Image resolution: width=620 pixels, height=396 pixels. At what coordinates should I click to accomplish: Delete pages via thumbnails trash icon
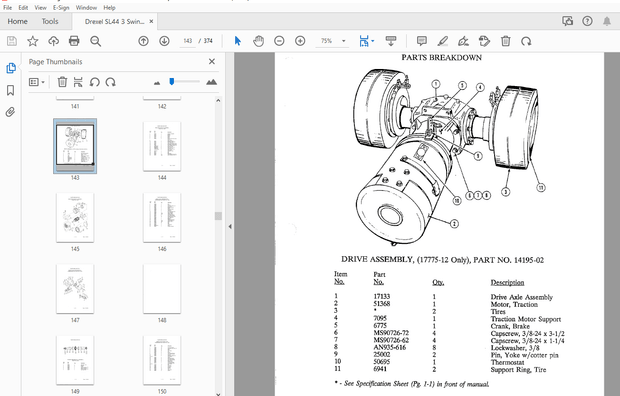click(x=62, y=82)
